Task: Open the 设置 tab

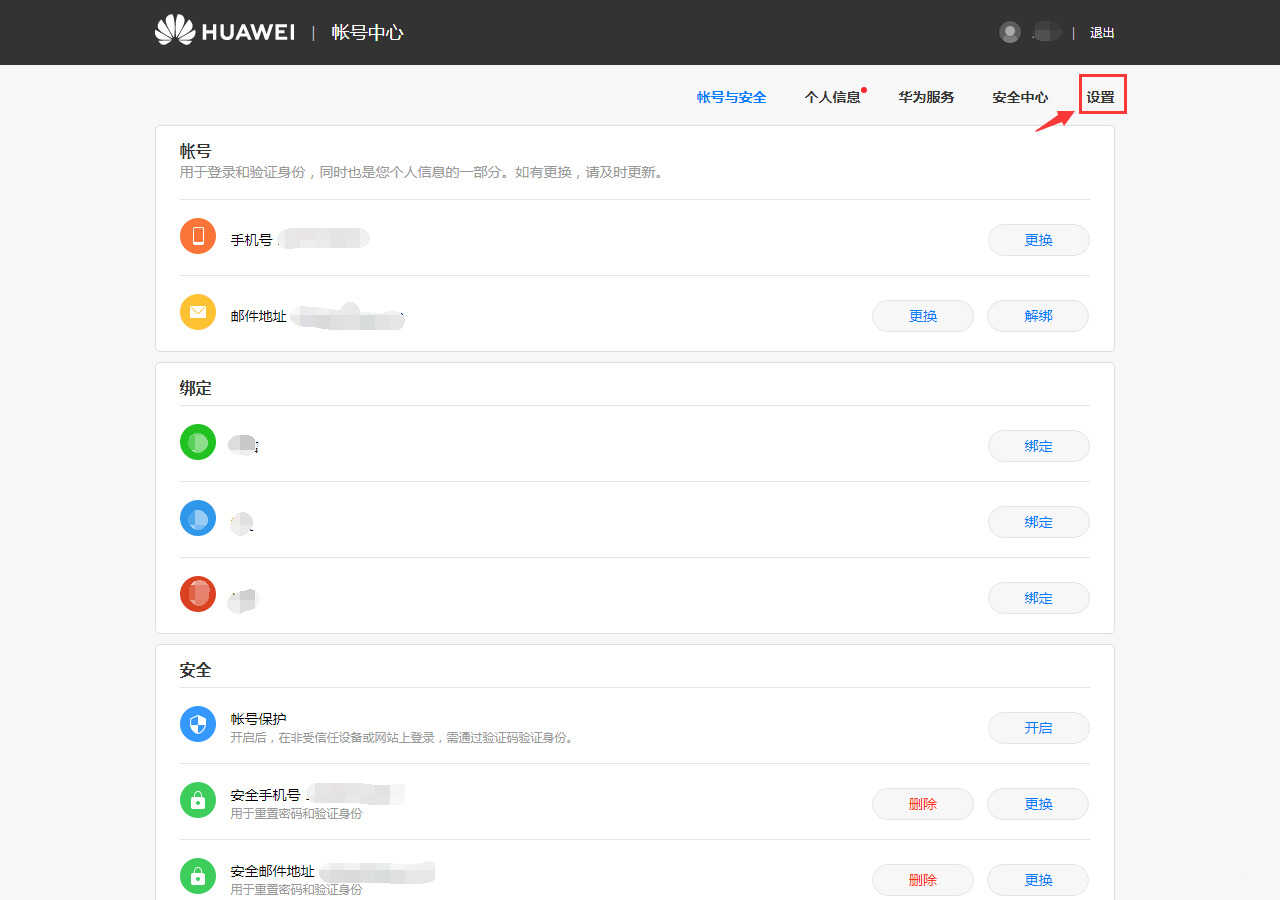Action: tap(1101, 97)
